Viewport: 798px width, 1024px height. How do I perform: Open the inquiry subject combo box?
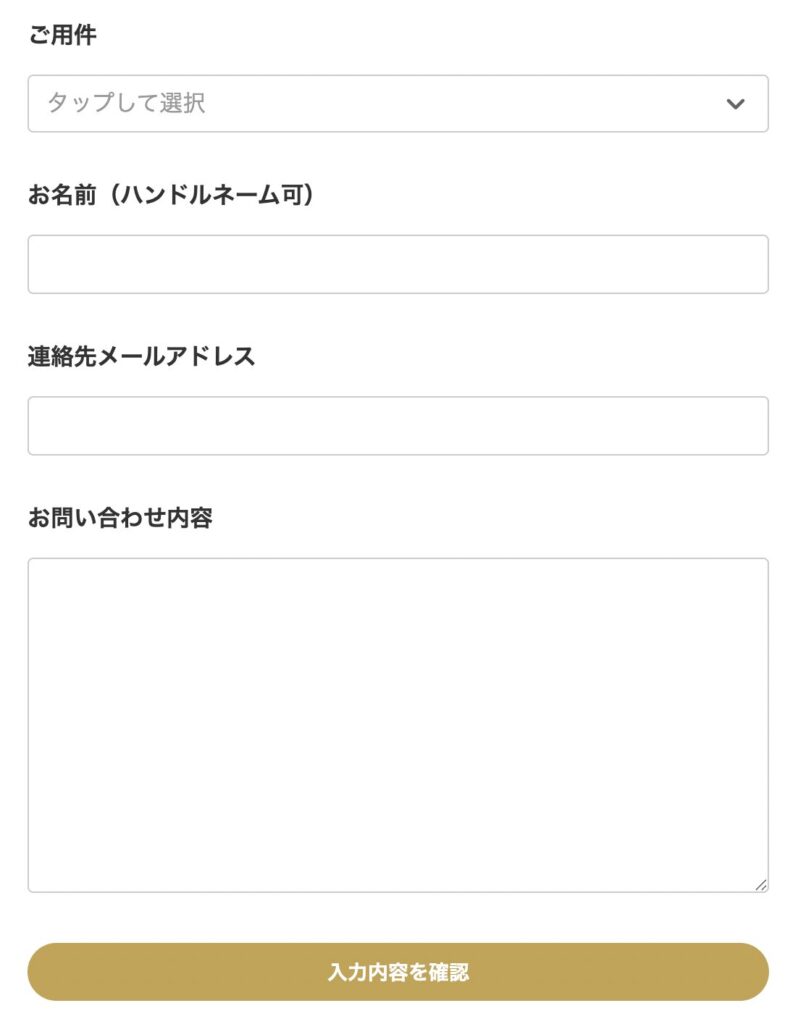click(400, 101)
